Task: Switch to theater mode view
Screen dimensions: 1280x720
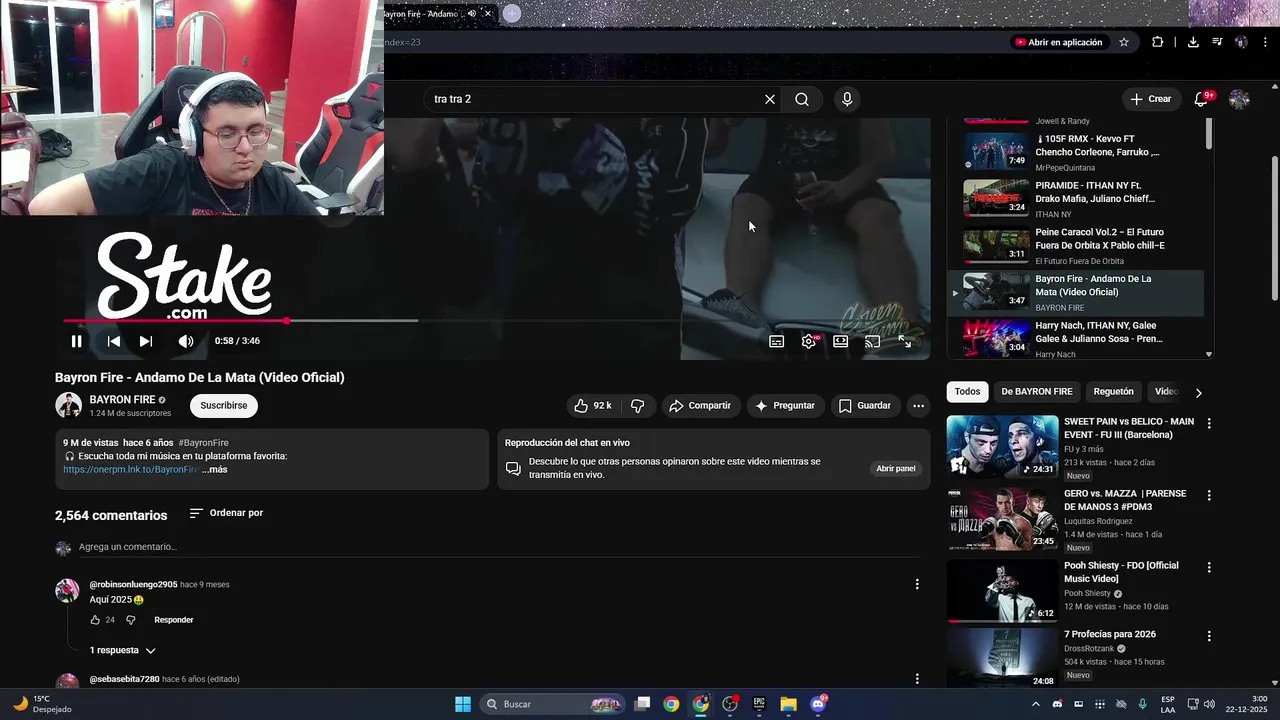Action: pyautogui.click(x=840, y=341)
